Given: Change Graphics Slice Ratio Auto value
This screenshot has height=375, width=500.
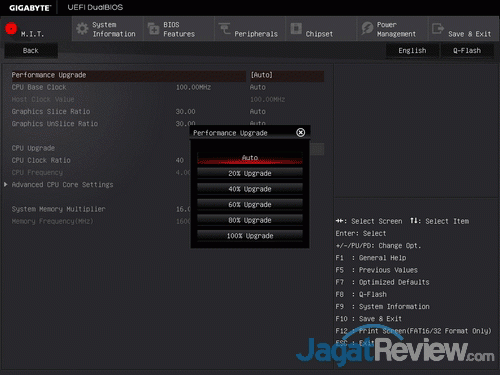Looking at the screenshot, I should (258, 112).
